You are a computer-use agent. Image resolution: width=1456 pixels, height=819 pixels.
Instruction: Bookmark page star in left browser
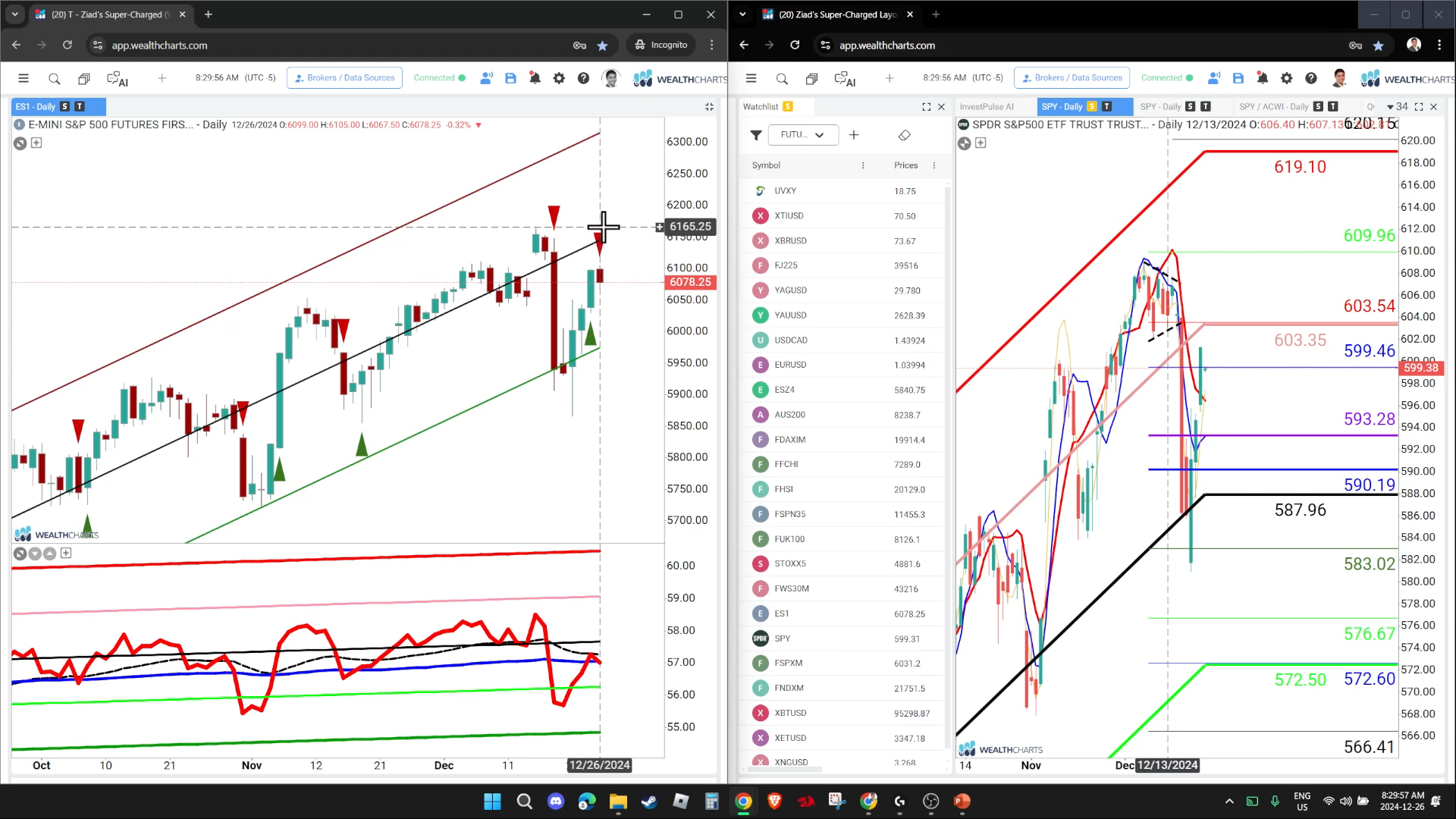[602, 45]
